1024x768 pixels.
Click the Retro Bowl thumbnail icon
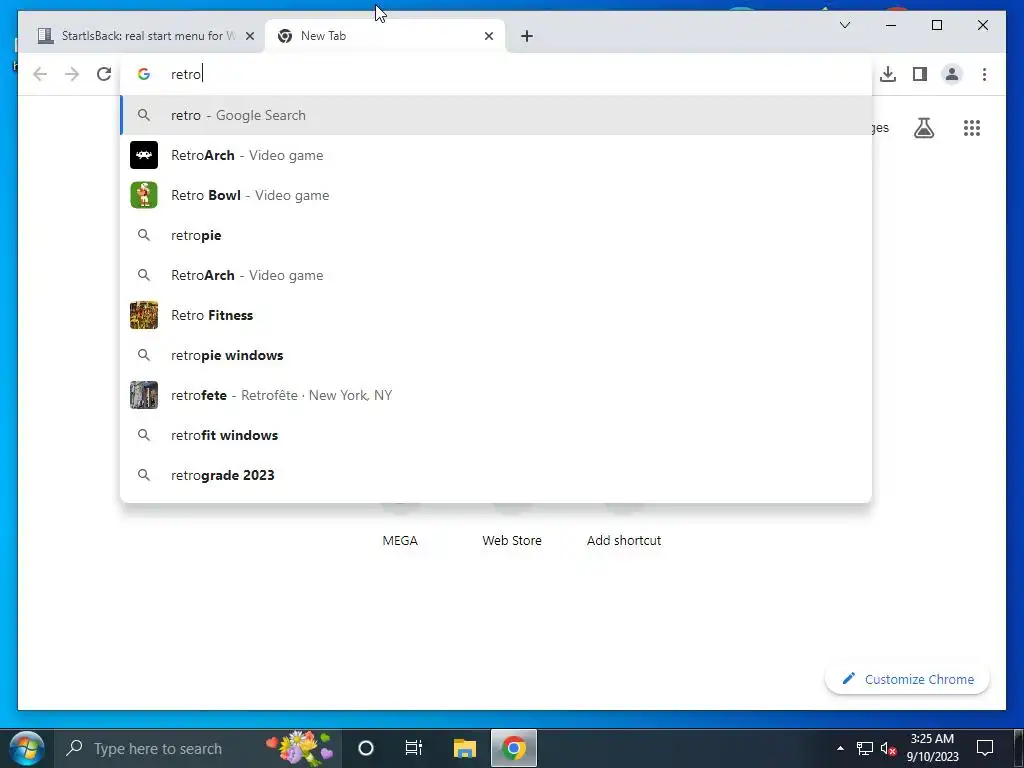[x=144, y=195]
